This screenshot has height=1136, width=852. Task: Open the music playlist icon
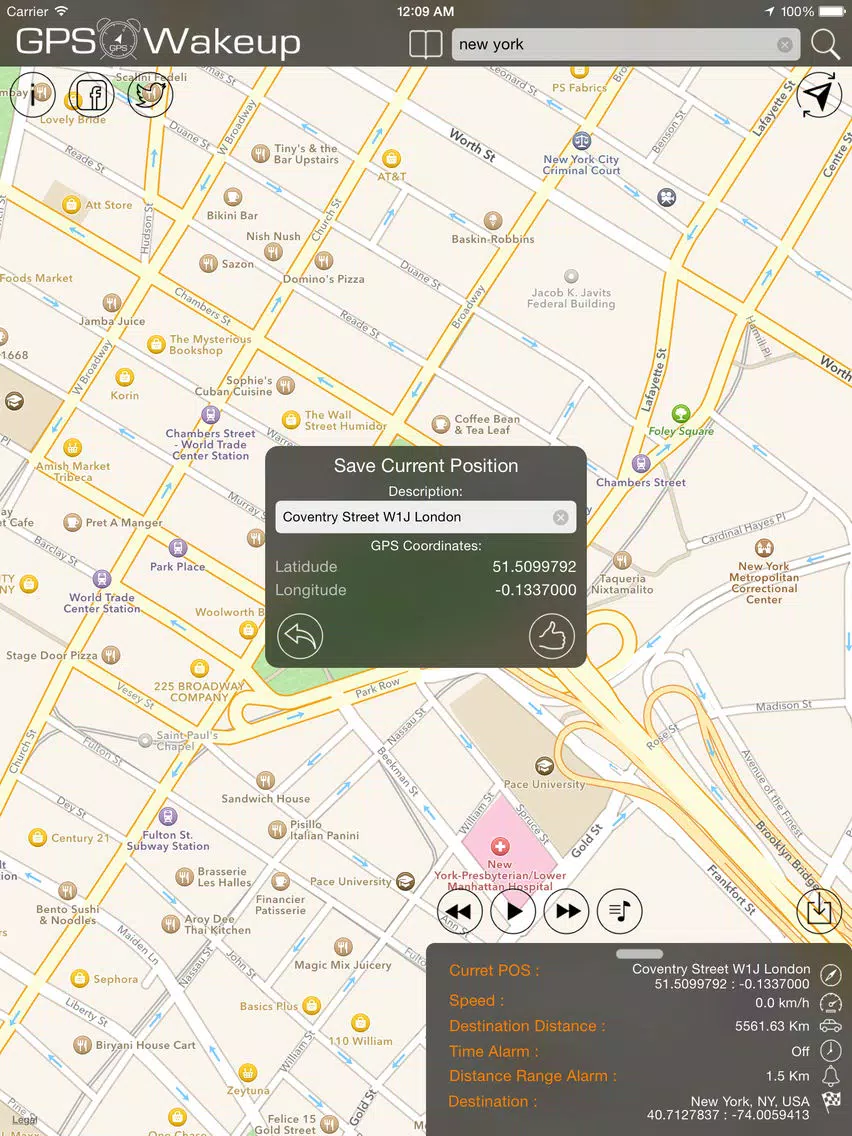(x=619, y=911)
